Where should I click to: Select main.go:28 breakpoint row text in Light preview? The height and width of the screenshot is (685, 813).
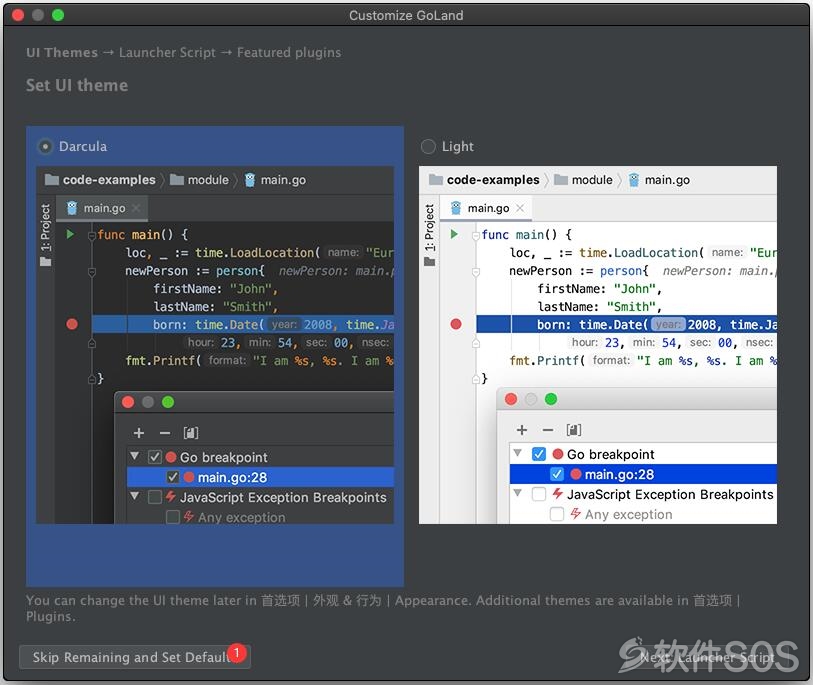click(619, 474)
